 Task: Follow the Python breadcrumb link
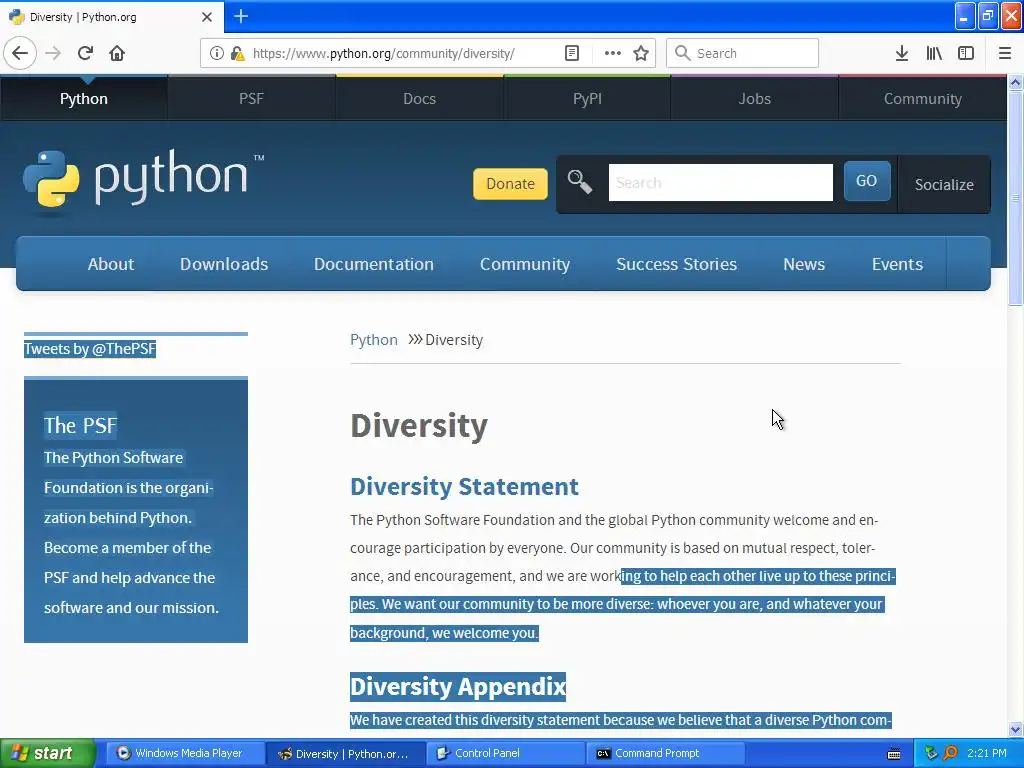click(x=374, y=340)
